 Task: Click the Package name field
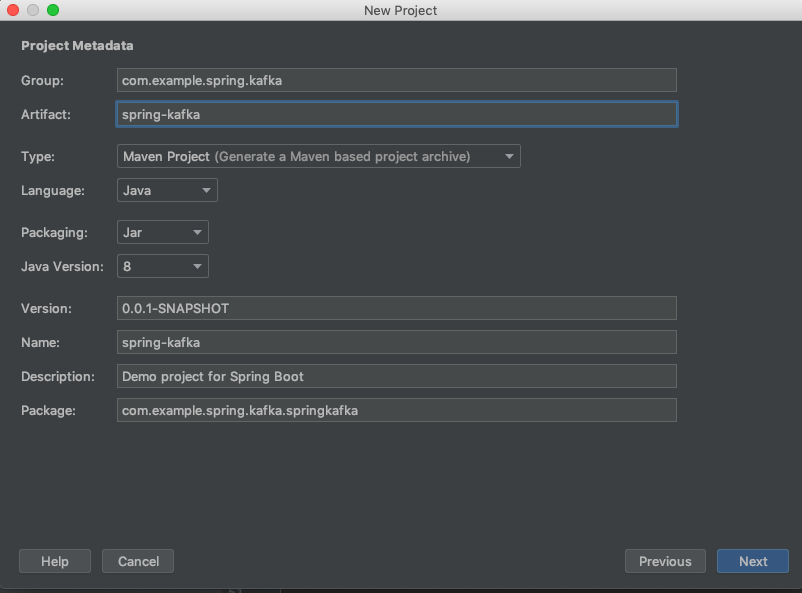(x=396, y=410)
